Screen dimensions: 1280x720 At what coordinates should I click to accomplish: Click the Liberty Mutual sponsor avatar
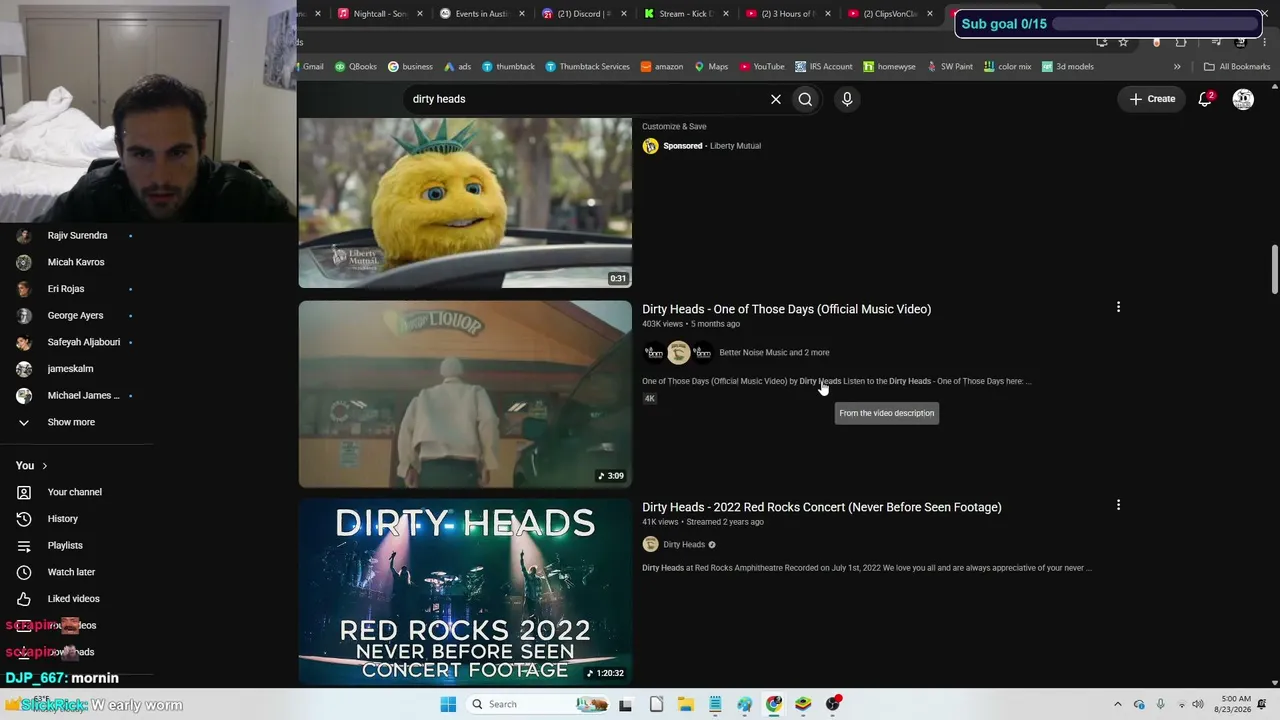pos(650,146)
